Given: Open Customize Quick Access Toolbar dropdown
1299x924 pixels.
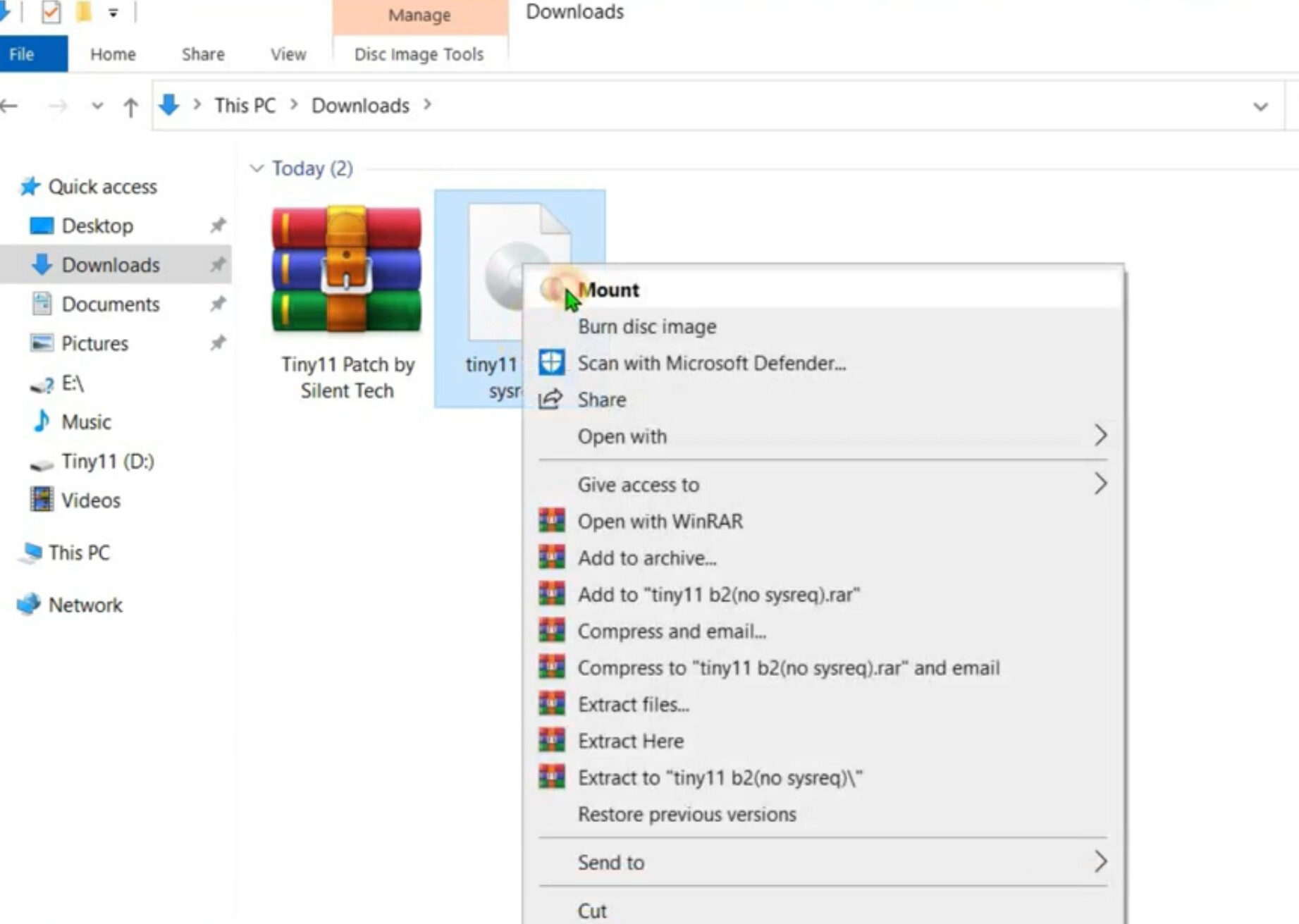Looking at the screenshot, I should click(x=113, y=13).
